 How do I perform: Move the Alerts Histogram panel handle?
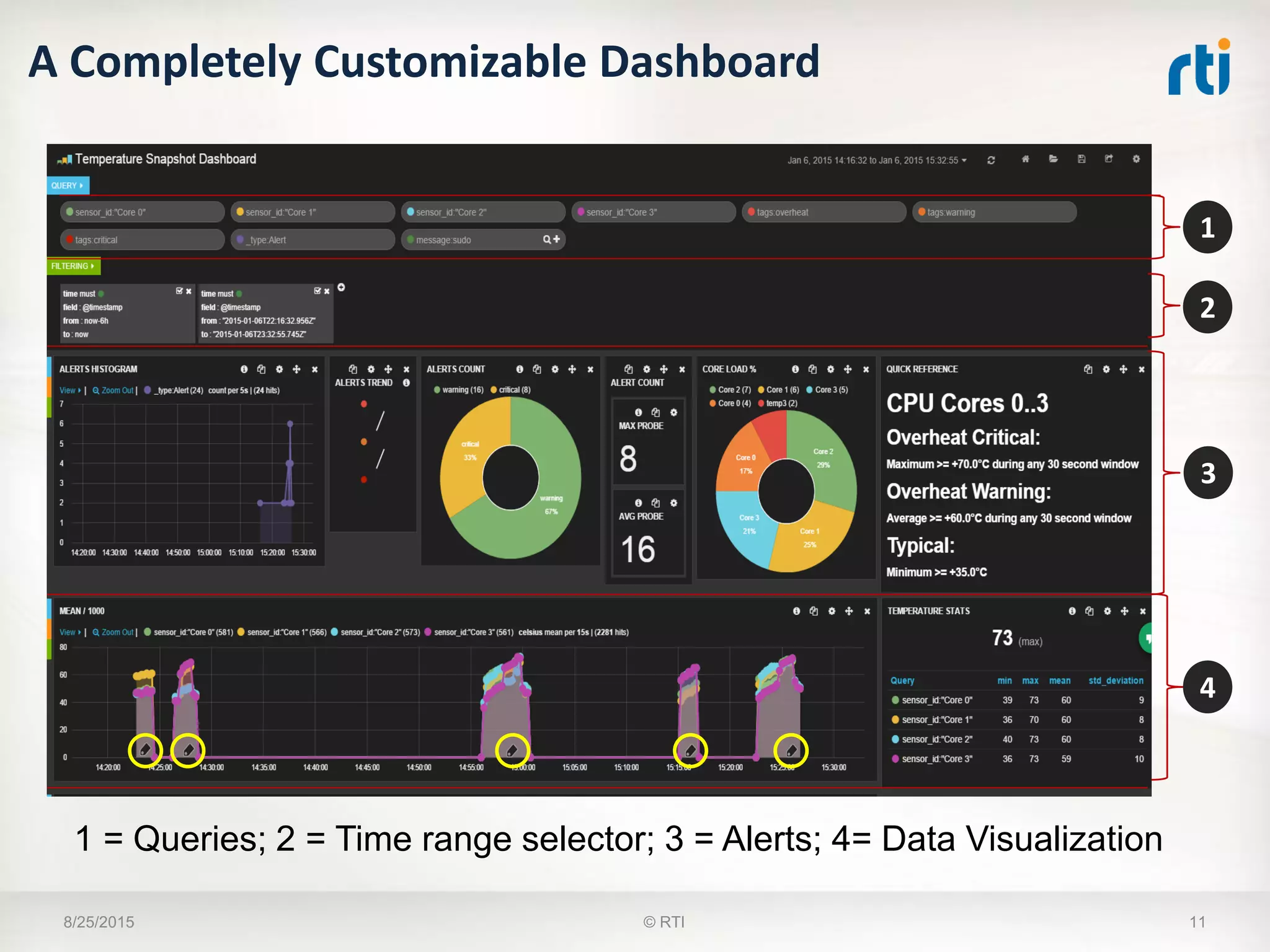coord(296,369)
